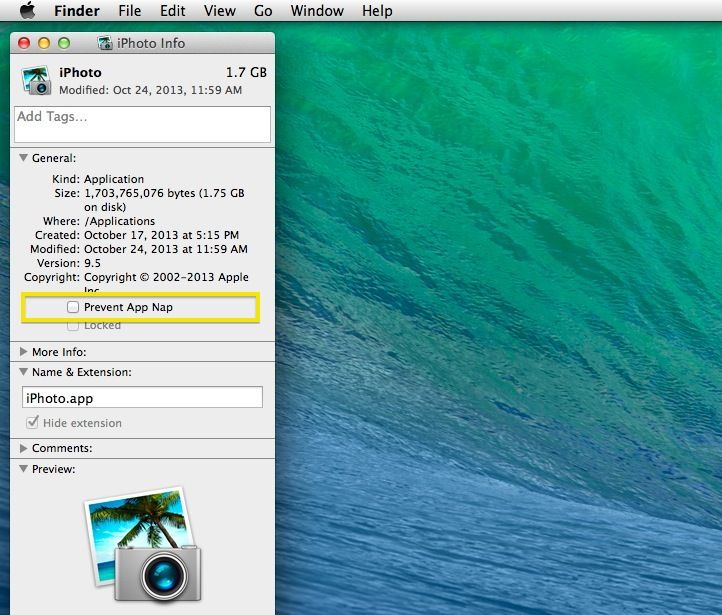Close the iPhoto Info window

click(x=24, y=43)
